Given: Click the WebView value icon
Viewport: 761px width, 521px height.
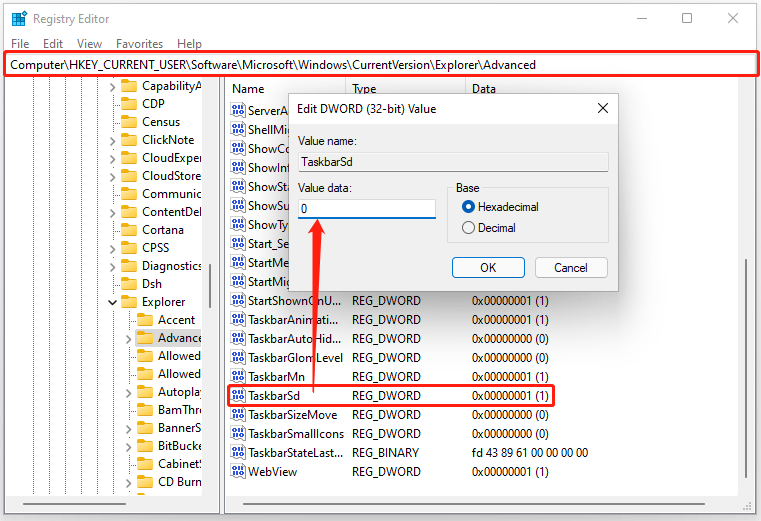Looking at the screenshot, I should pos(238,471).
